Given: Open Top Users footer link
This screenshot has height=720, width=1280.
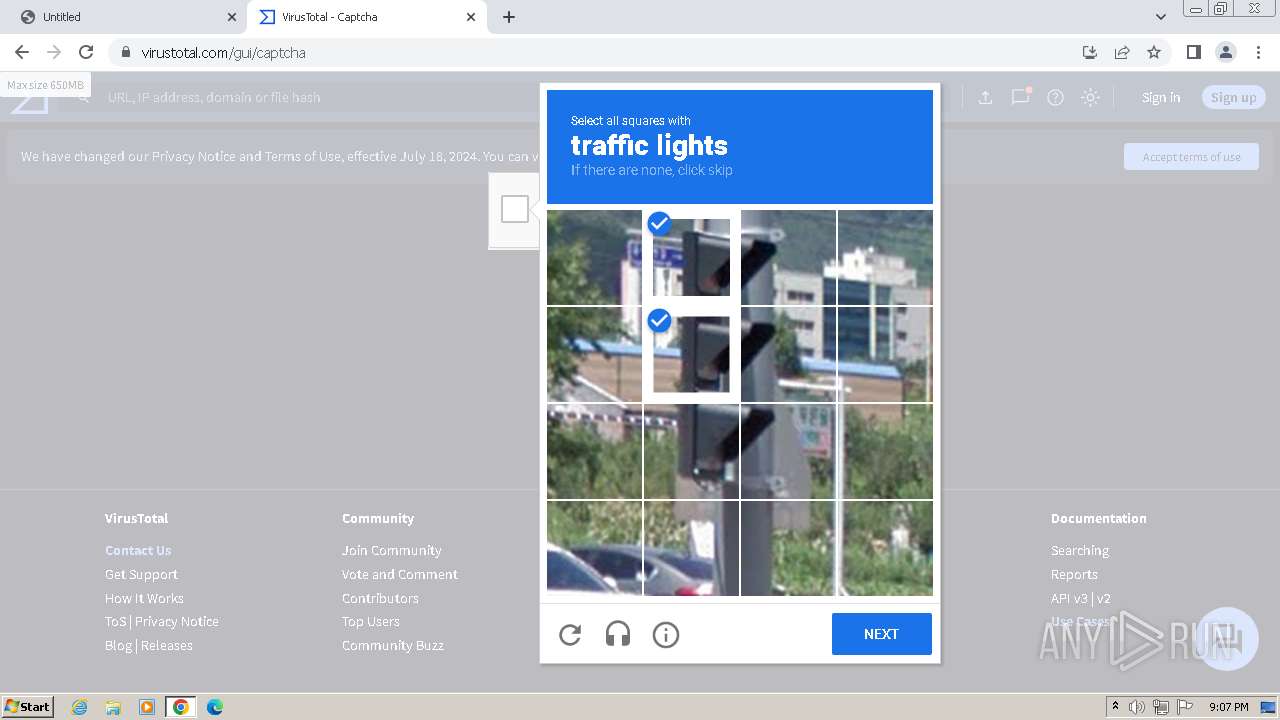Looking at the screenshot, I should (x=370, y=621).
